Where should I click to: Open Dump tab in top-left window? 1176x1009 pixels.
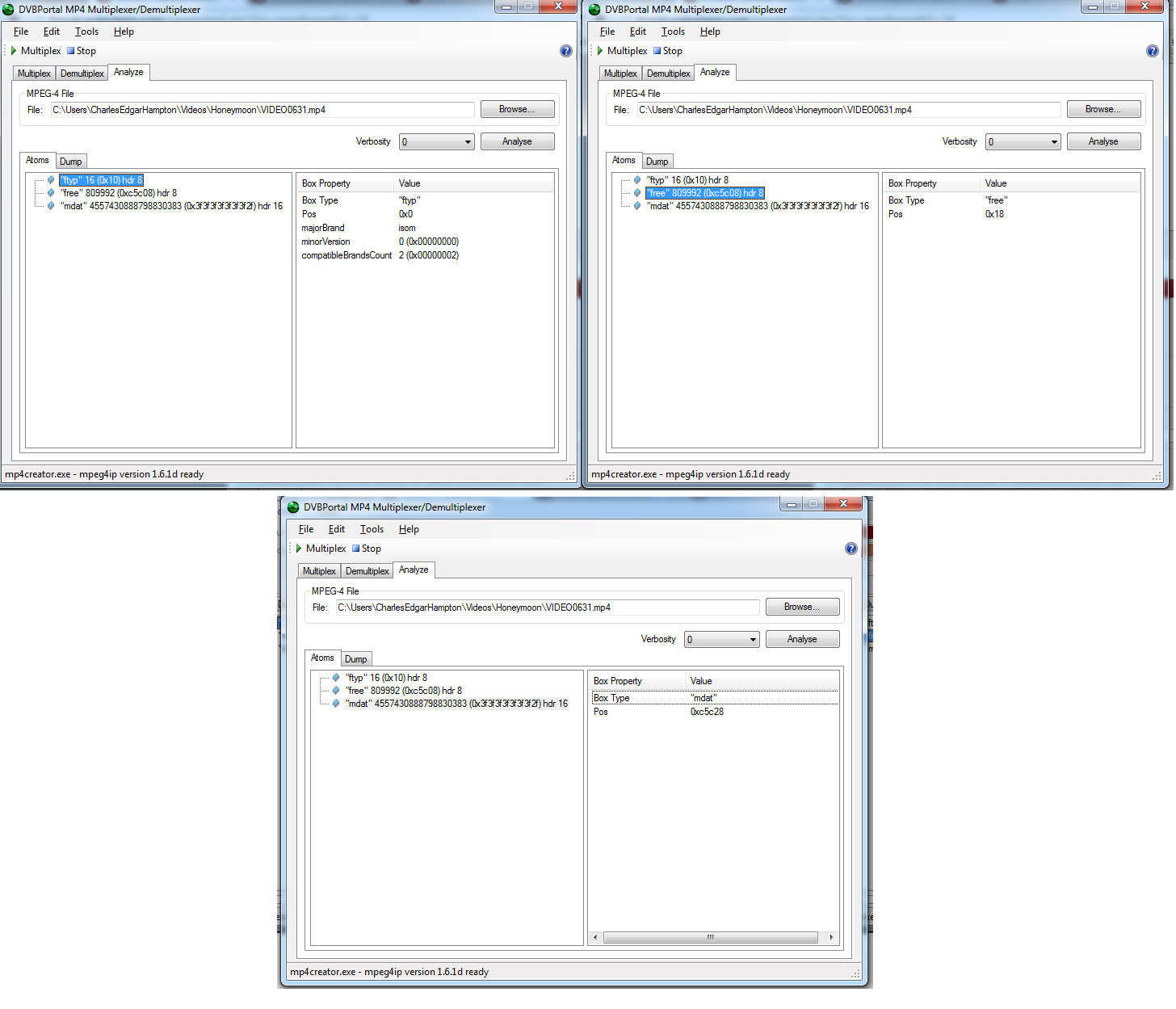coord(71,162)
